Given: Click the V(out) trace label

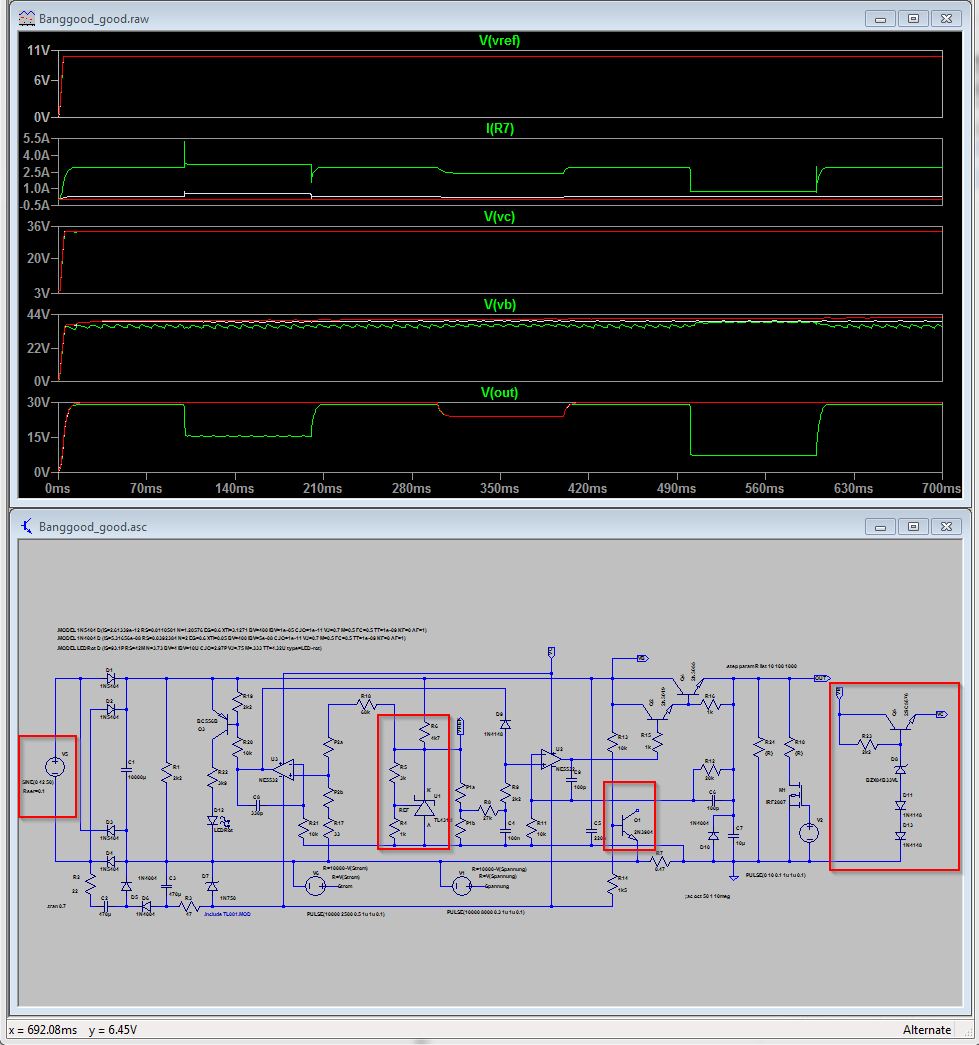Looking at the screenshot, I should [x=499, y=393].
